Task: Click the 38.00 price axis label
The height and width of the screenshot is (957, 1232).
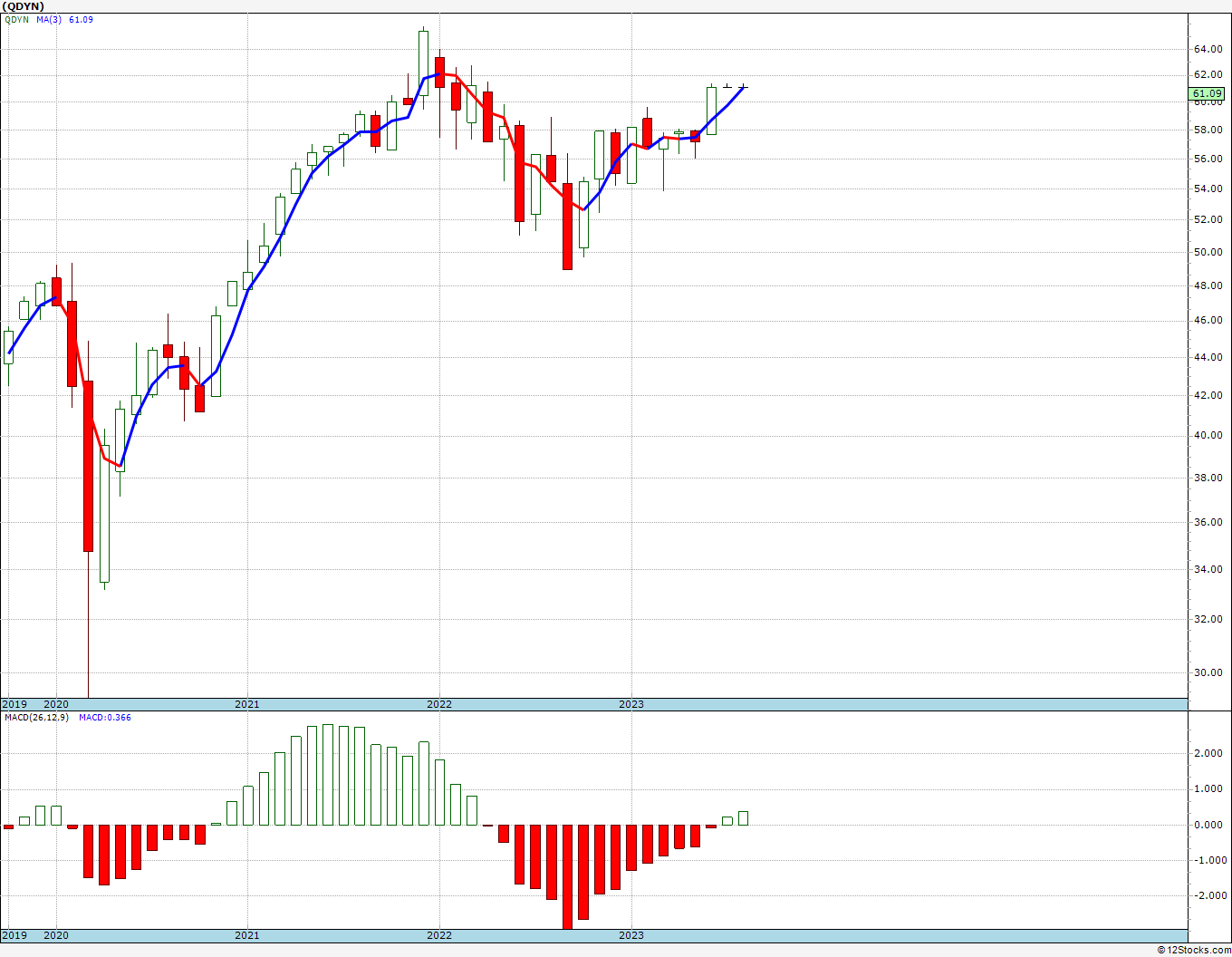Action: (1208, 478)
